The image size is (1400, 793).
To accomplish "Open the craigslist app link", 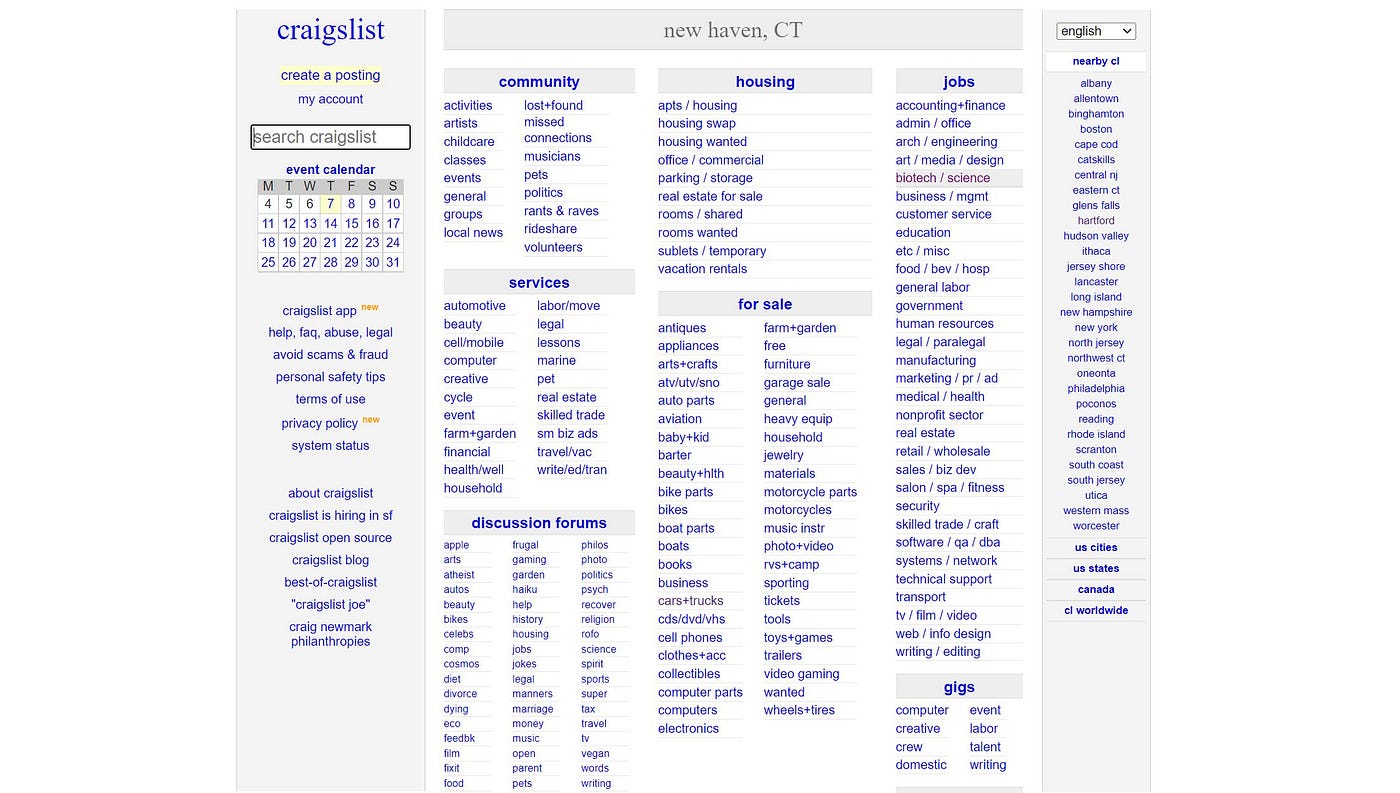I will pyautogui.click(x=320, y=311).
